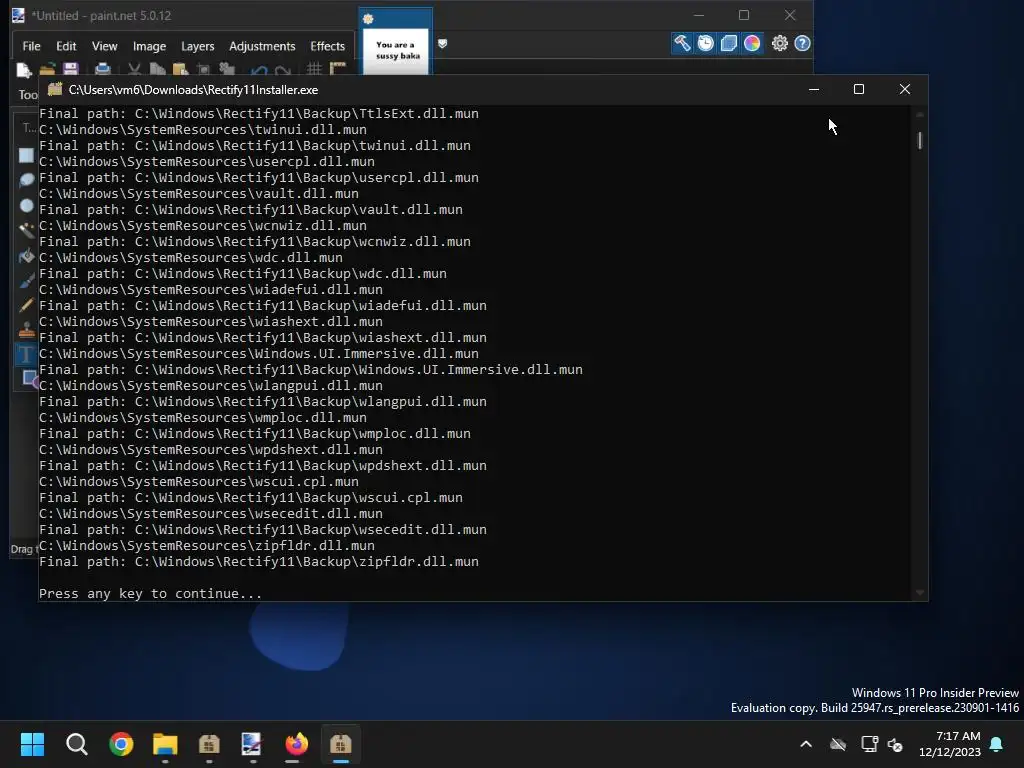The height and width of the screenshot is (768, 1024).
Task: Select the Paintbrush tool in paint.net
Action: [x=26, y=281]
